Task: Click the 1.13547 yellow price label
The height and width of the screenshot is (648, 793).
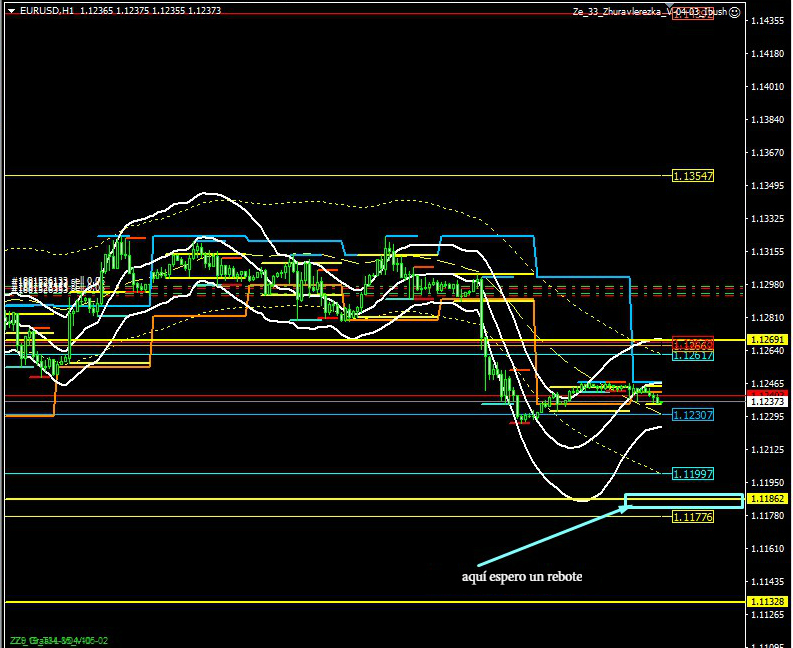Action: tap(692, 176)
